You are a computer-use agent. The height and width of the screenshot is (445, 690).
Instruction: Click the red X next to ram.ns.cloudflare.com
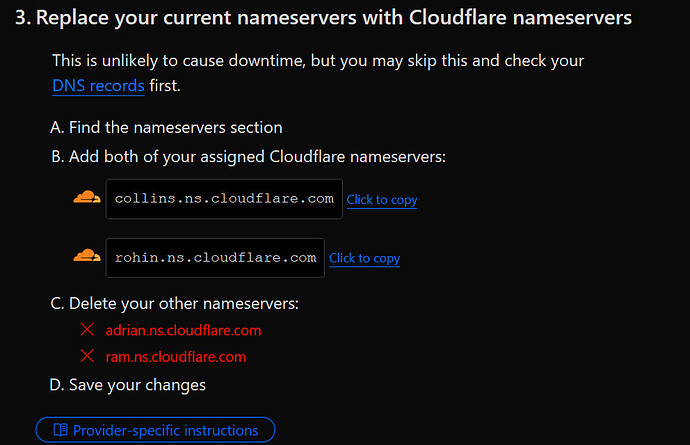[87, 356]
